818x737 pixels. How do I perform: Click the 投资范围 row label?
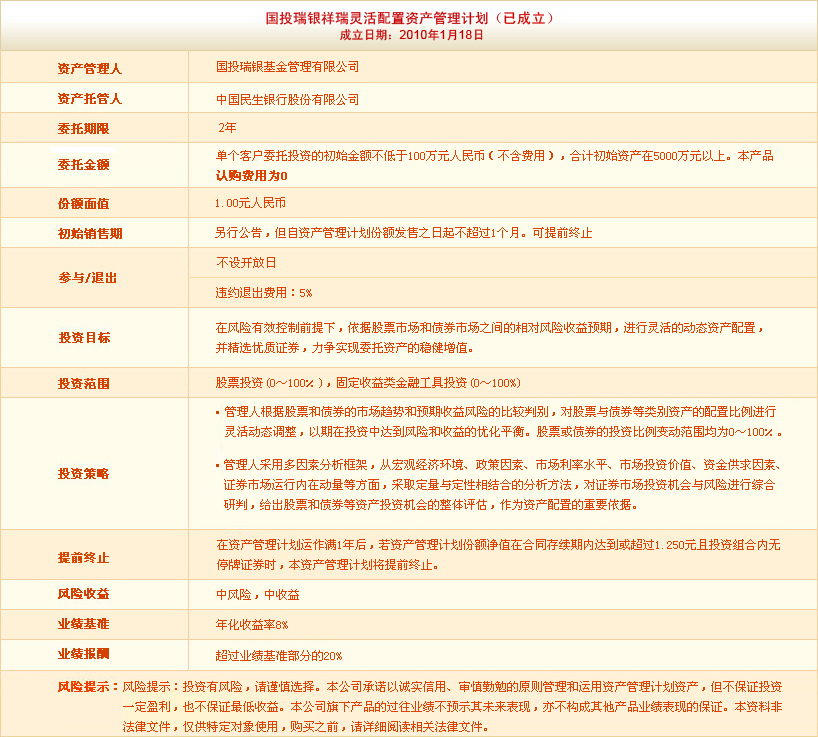83,383
